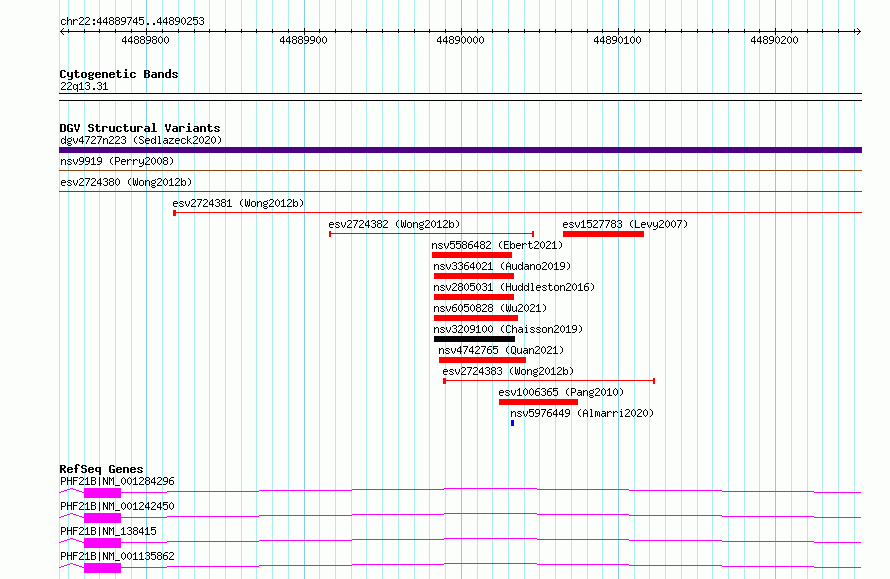
Task: Open the nsv5976449 (Almarri2020) label
Action: 582,413
